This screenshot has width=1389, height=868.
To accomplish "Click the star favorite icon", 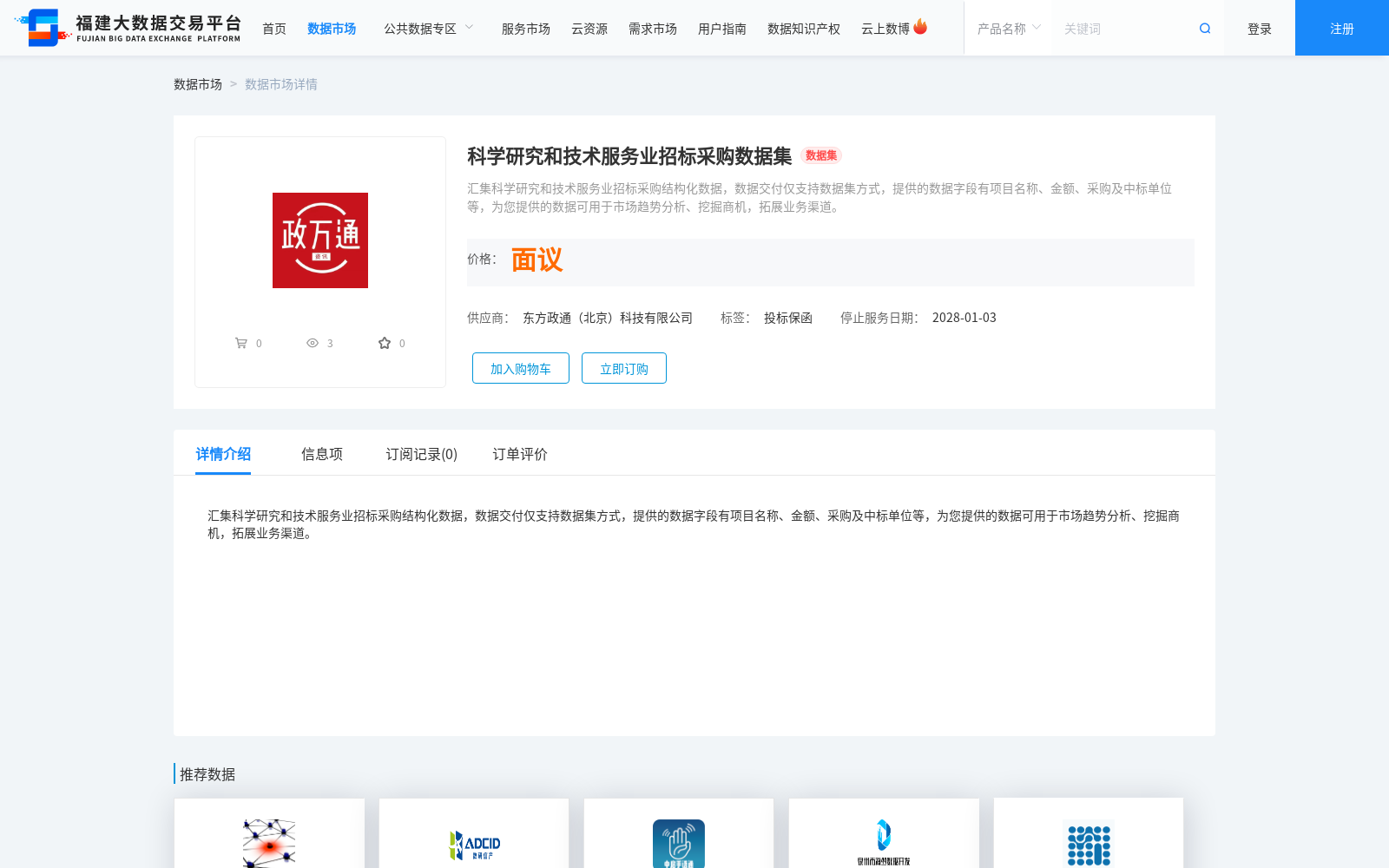I will point(385,344).
